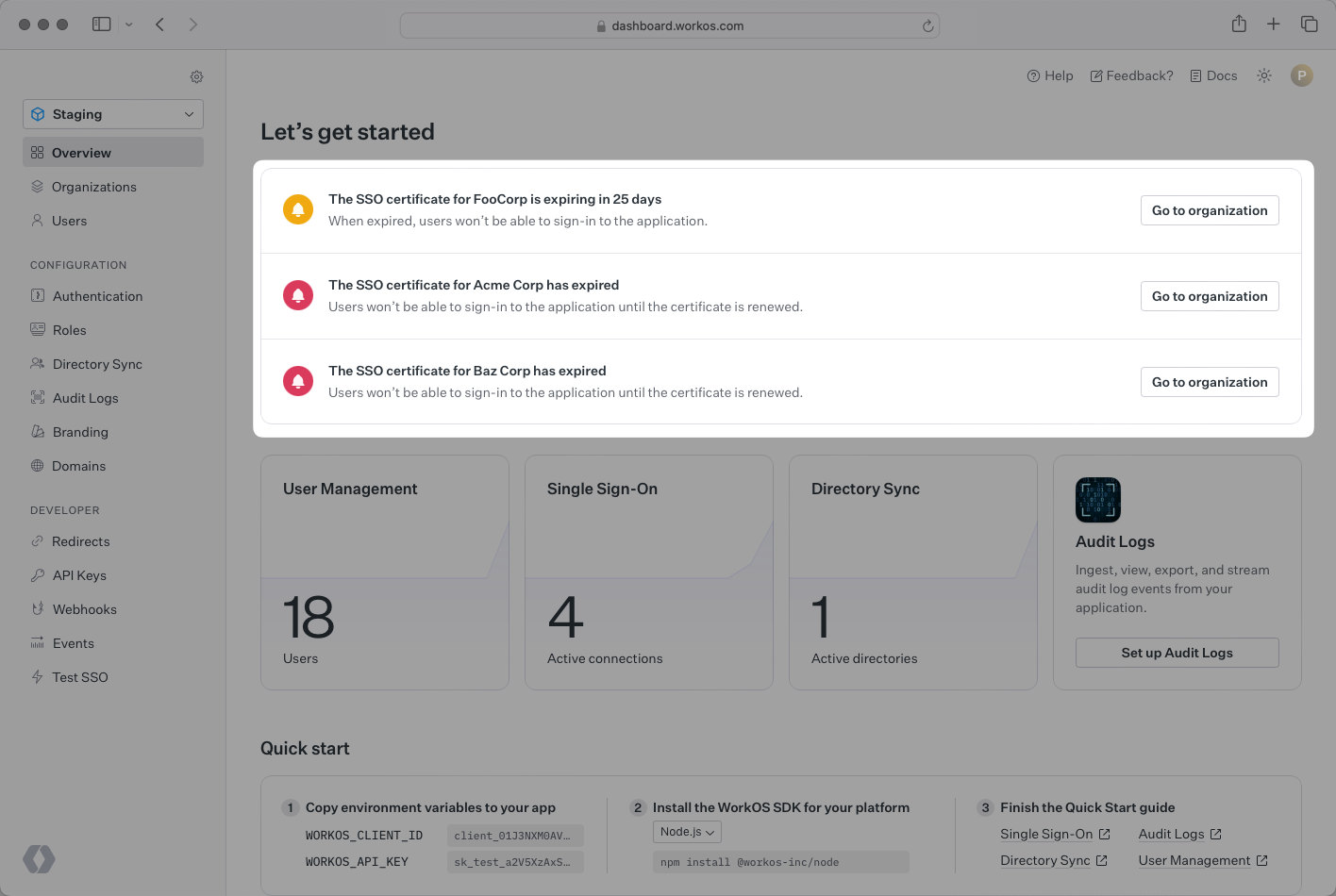1336x896 pixels.
Task: Navigate to Organizations in the sidebar
Action: pyautogui.click(x=93, y=187)
